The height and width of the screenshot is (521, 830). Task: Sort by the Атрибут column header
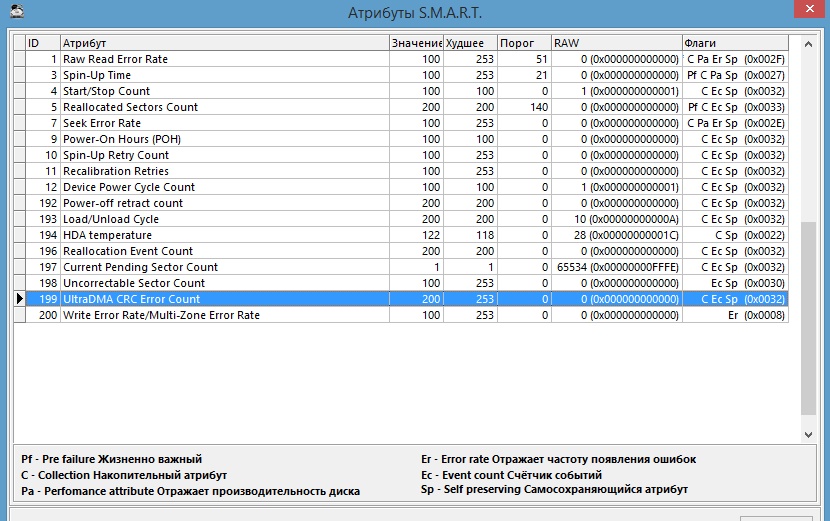224,43
